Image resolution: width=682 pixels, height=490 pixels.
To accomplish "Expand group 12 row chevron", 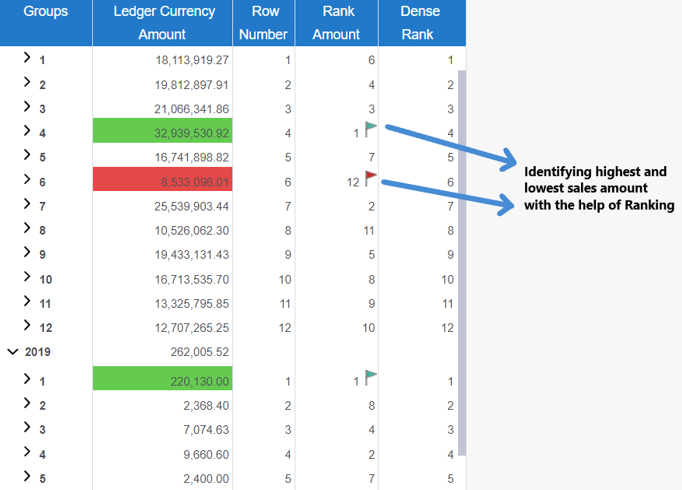I will click(x=27, y=327).
